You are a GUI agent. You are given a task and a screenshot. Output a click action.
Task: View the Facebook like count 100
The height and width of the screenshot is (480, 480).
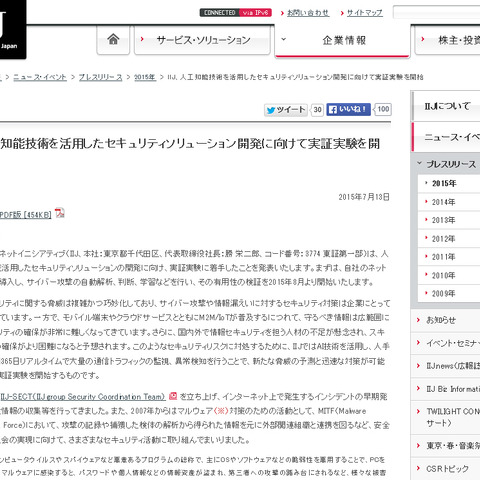click(x=383, y=109)
